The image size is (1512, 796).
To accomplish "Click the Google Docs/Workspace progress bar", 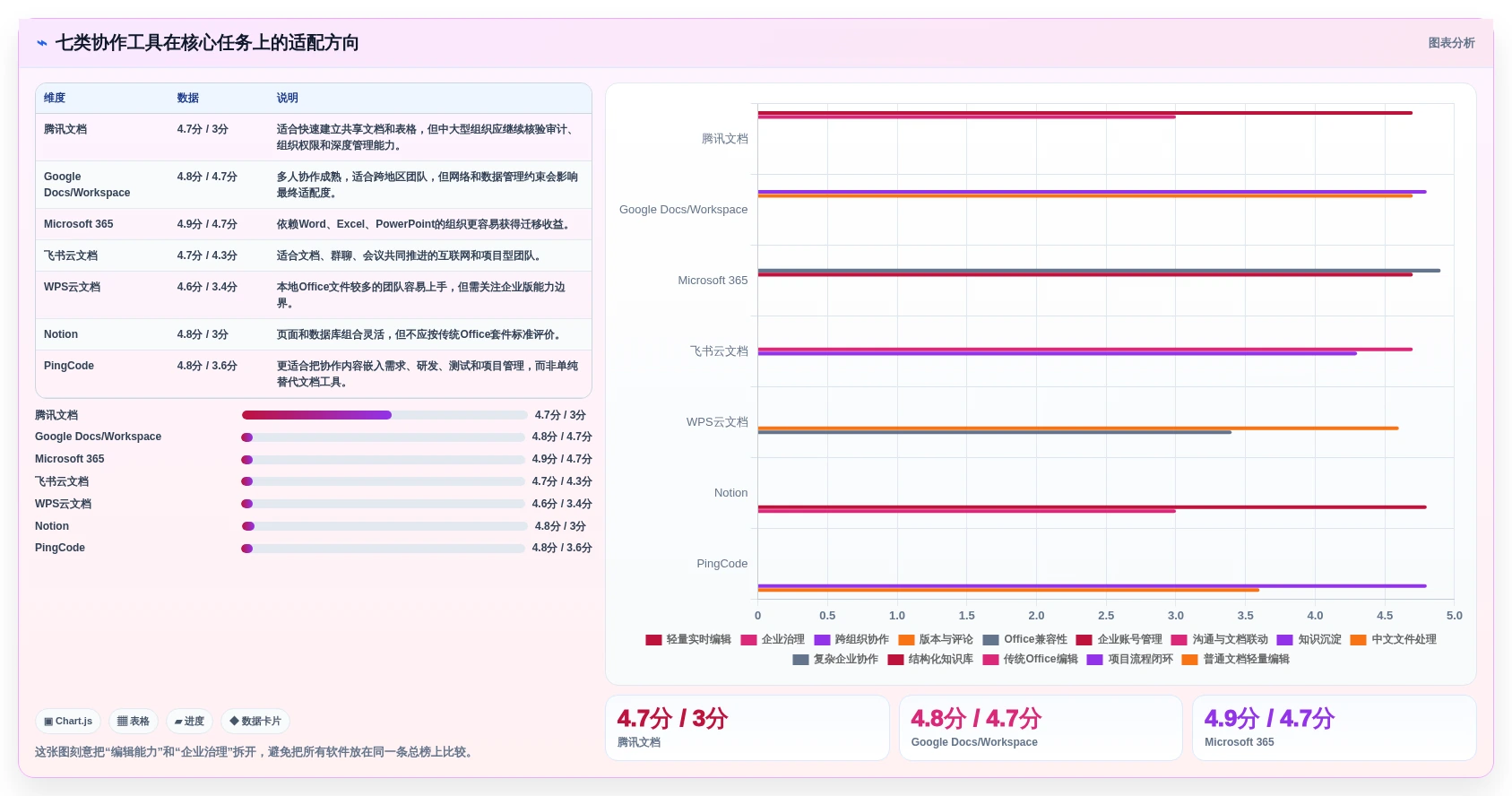I will tap(383, 437).
